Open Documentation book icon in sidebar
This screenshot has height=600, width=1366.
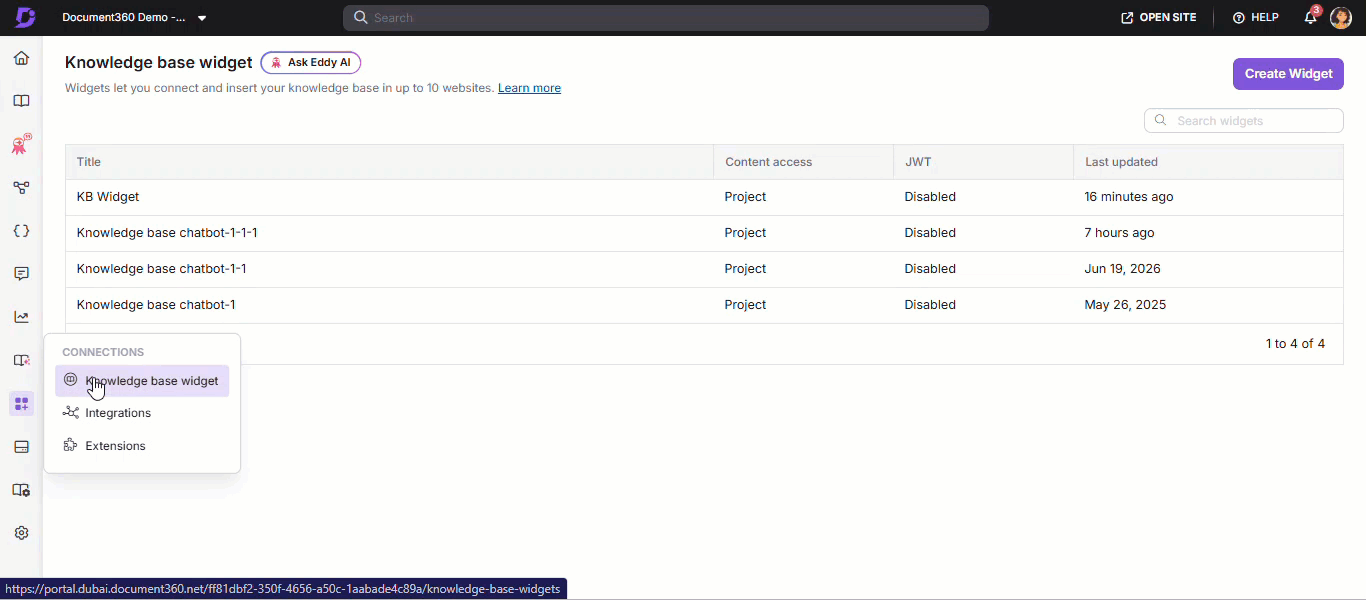(21, 101)
